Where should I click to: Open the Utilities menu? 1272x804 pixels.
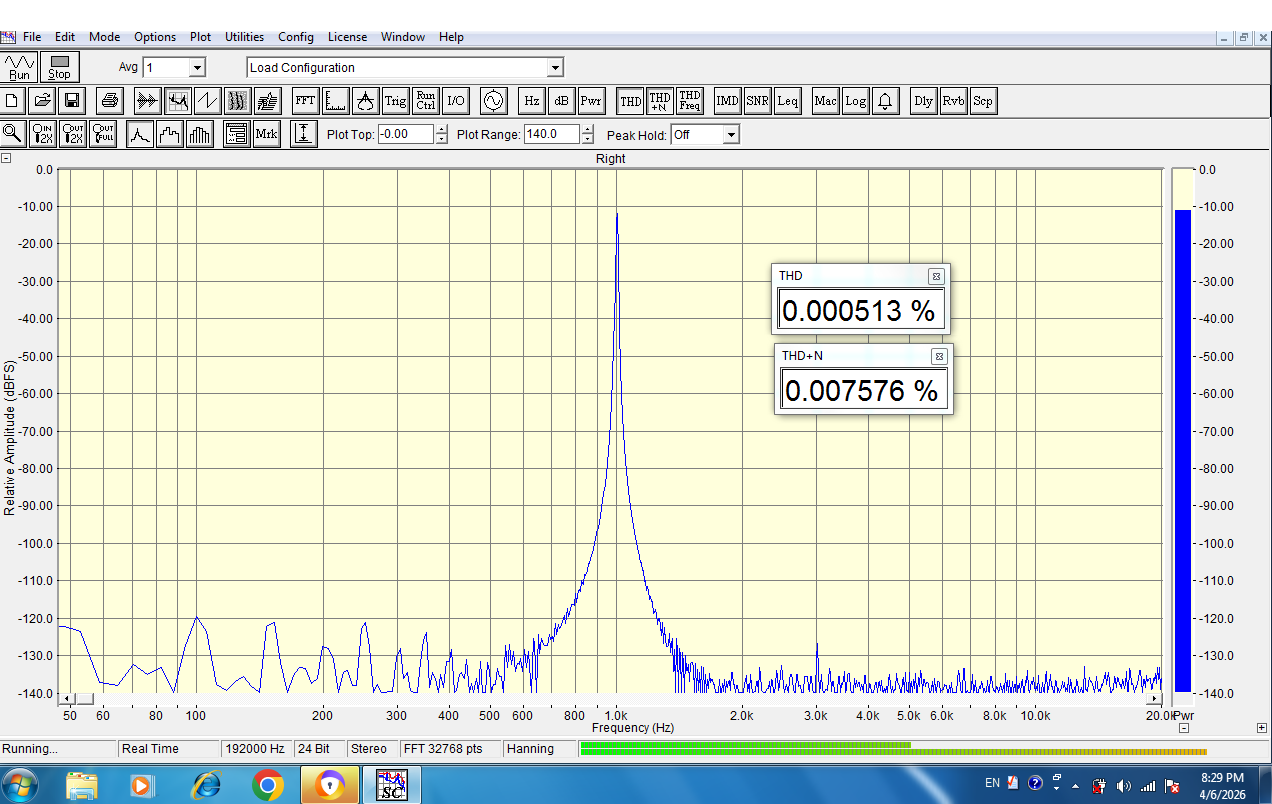[x=244, y=37]
